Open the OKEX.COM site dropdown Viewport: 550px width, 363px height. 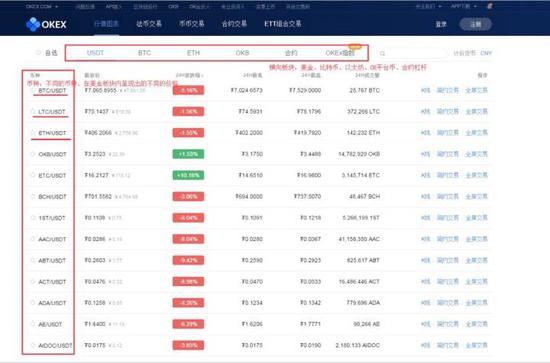coord(42,6)
